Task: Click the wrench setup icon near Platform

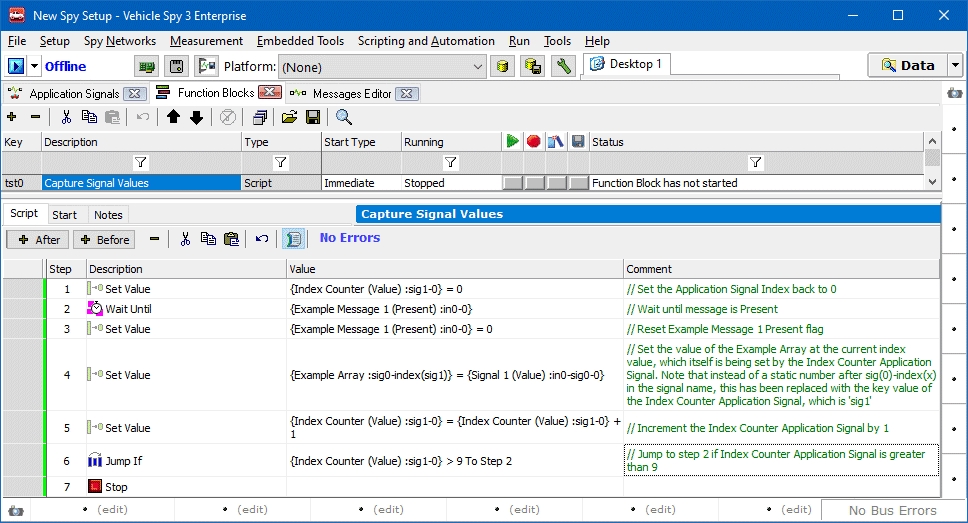Action: (x=563, y=66)
